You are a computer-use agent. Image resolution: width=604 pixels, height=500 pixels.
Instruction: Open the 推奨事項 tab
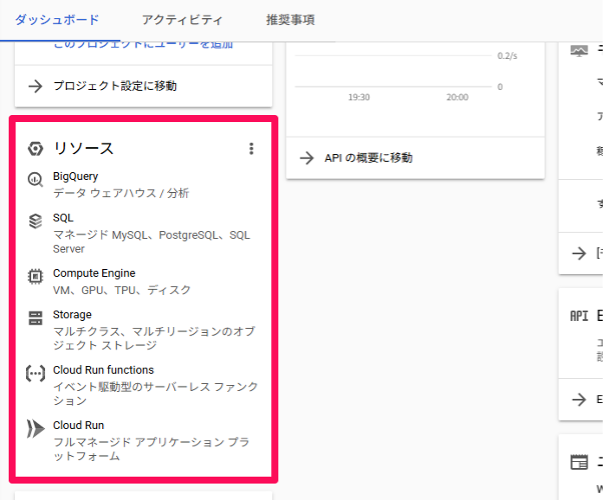pyautogui.click(x=290, y=20)
